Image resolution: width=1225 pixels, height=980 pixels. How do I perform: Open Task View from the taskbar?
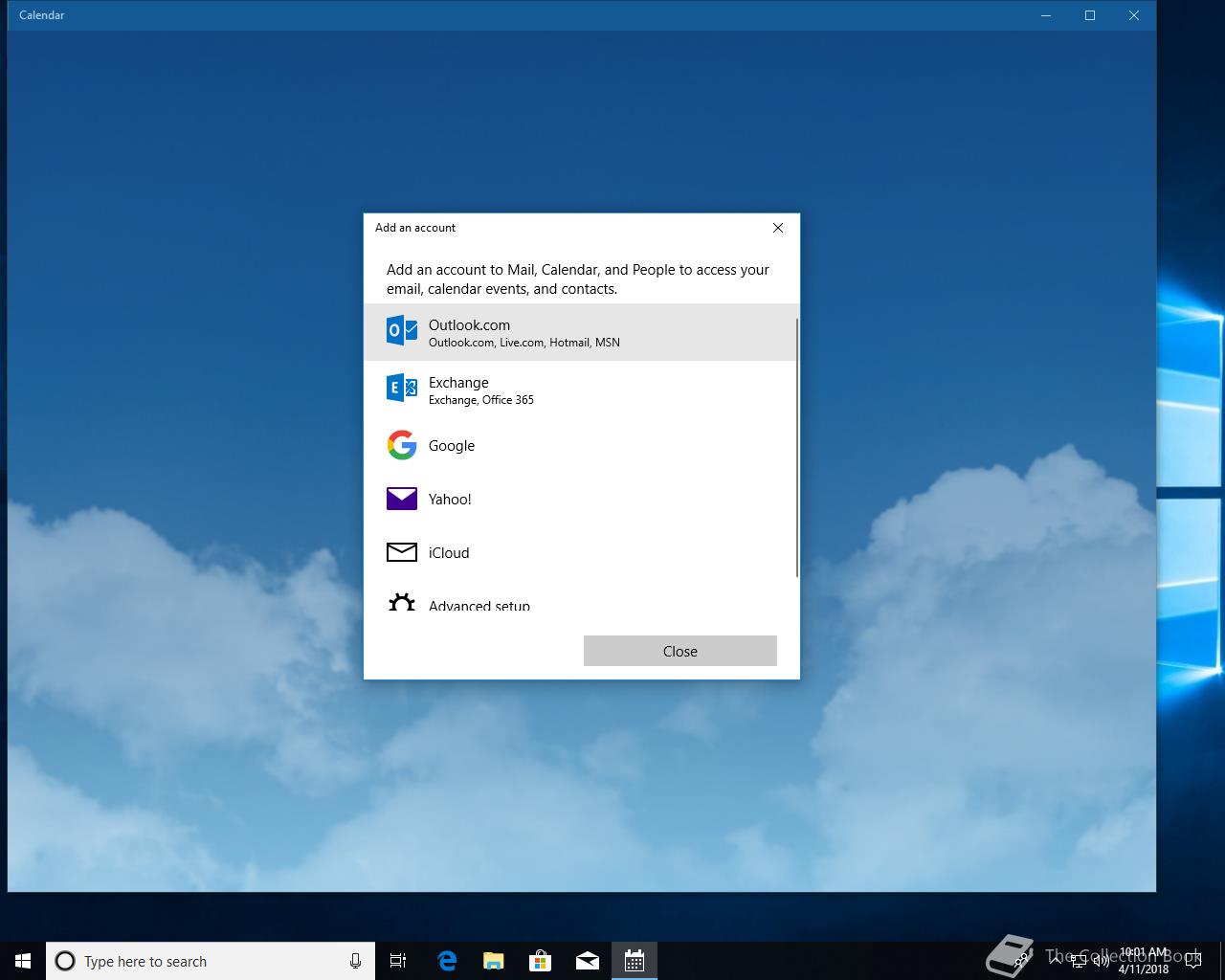(x=398, y=961)
